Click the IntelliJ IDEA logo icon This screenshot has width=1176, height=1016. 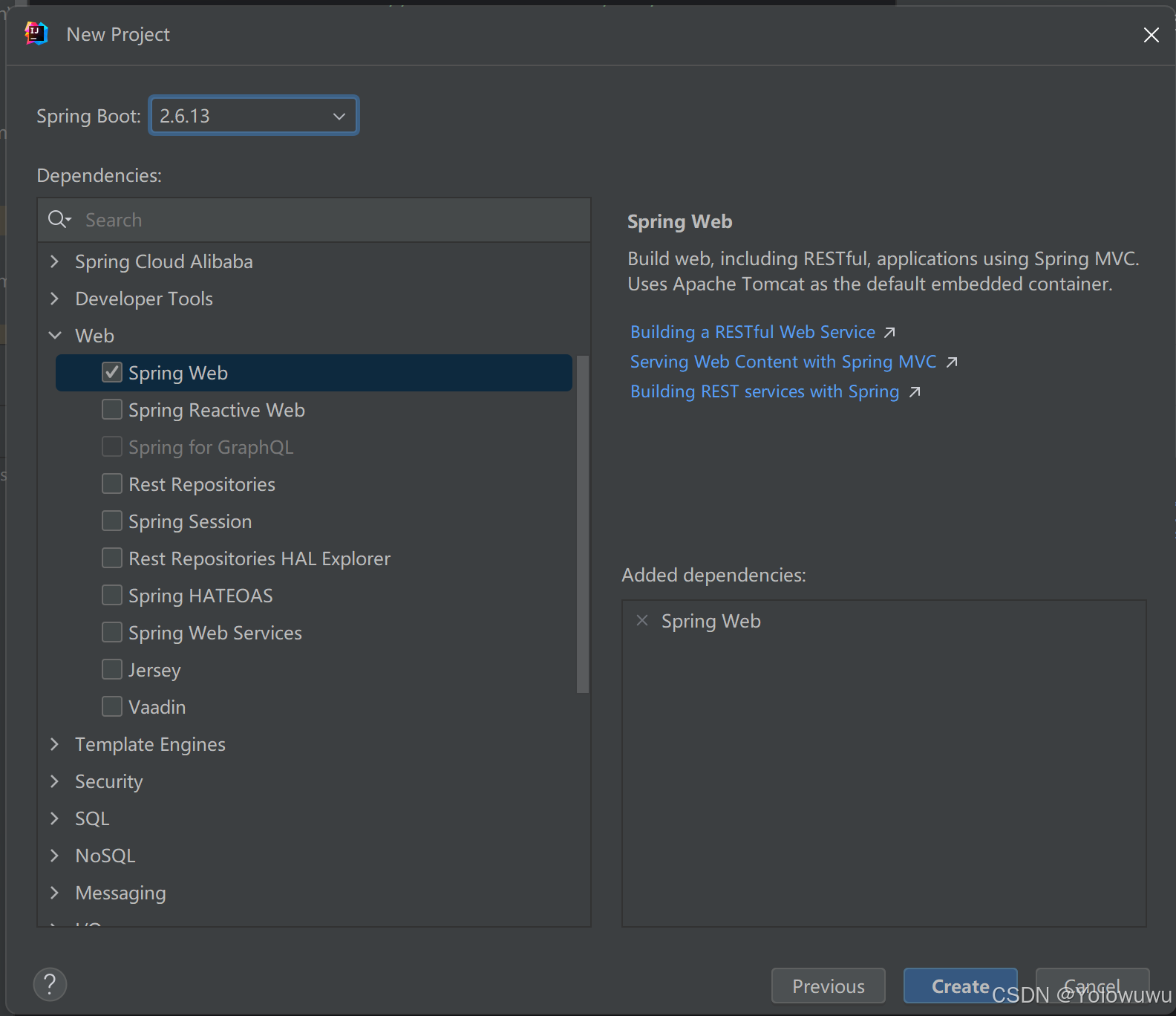(x=36, y=34)
